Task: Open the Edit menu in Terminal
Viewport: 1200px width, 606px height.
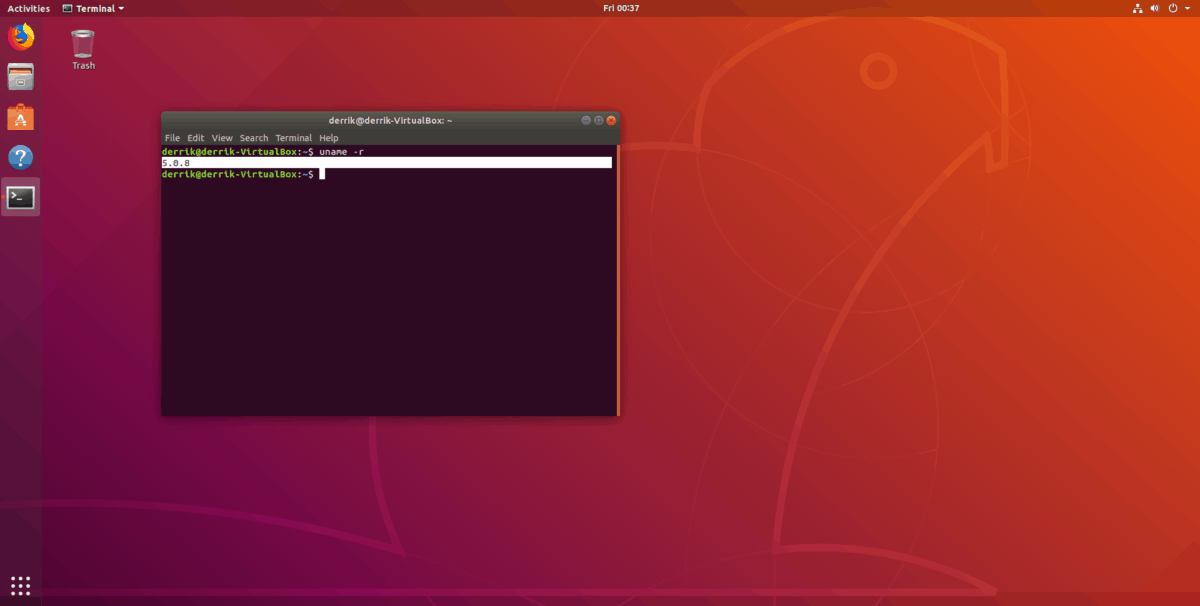Action: (x=195, y=137)
